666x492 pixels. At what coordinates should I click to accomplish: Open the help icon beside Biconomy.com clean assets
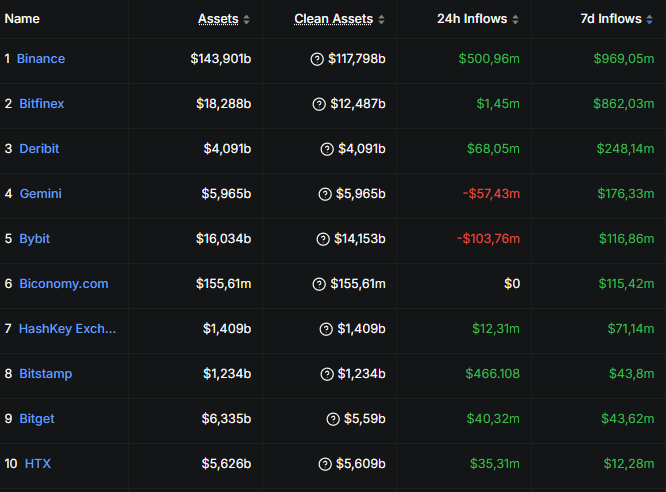[x=319, y=284]
